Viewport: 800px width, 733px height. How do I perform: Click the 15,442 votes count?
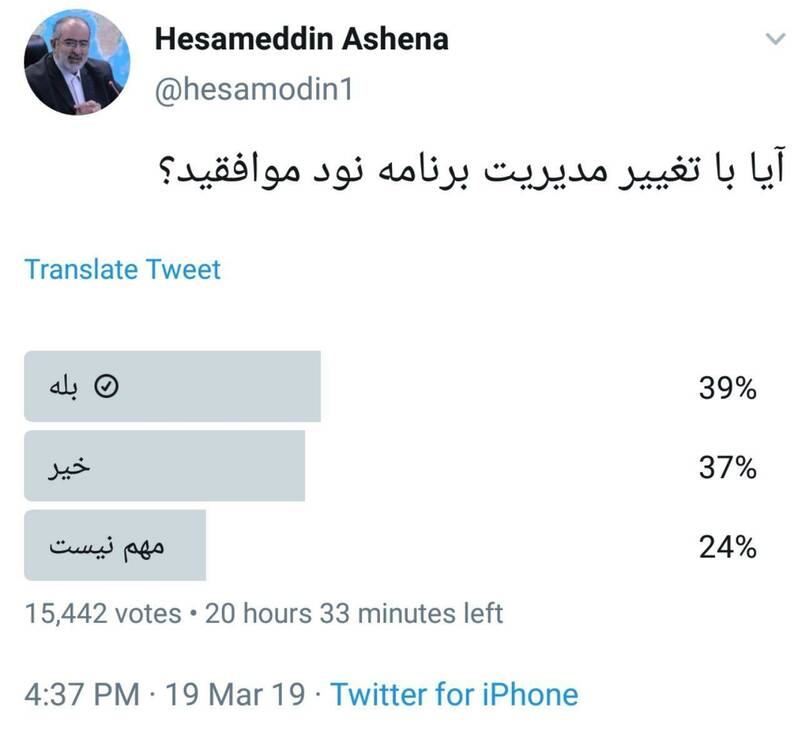(104, 612)
